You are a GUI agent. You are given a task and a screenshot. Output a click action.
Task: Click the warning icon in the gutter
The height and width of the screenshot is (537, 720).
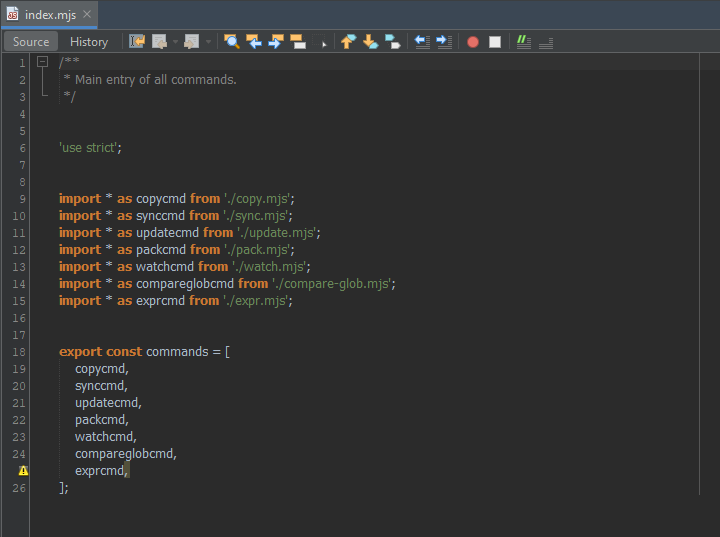(23, 471)
